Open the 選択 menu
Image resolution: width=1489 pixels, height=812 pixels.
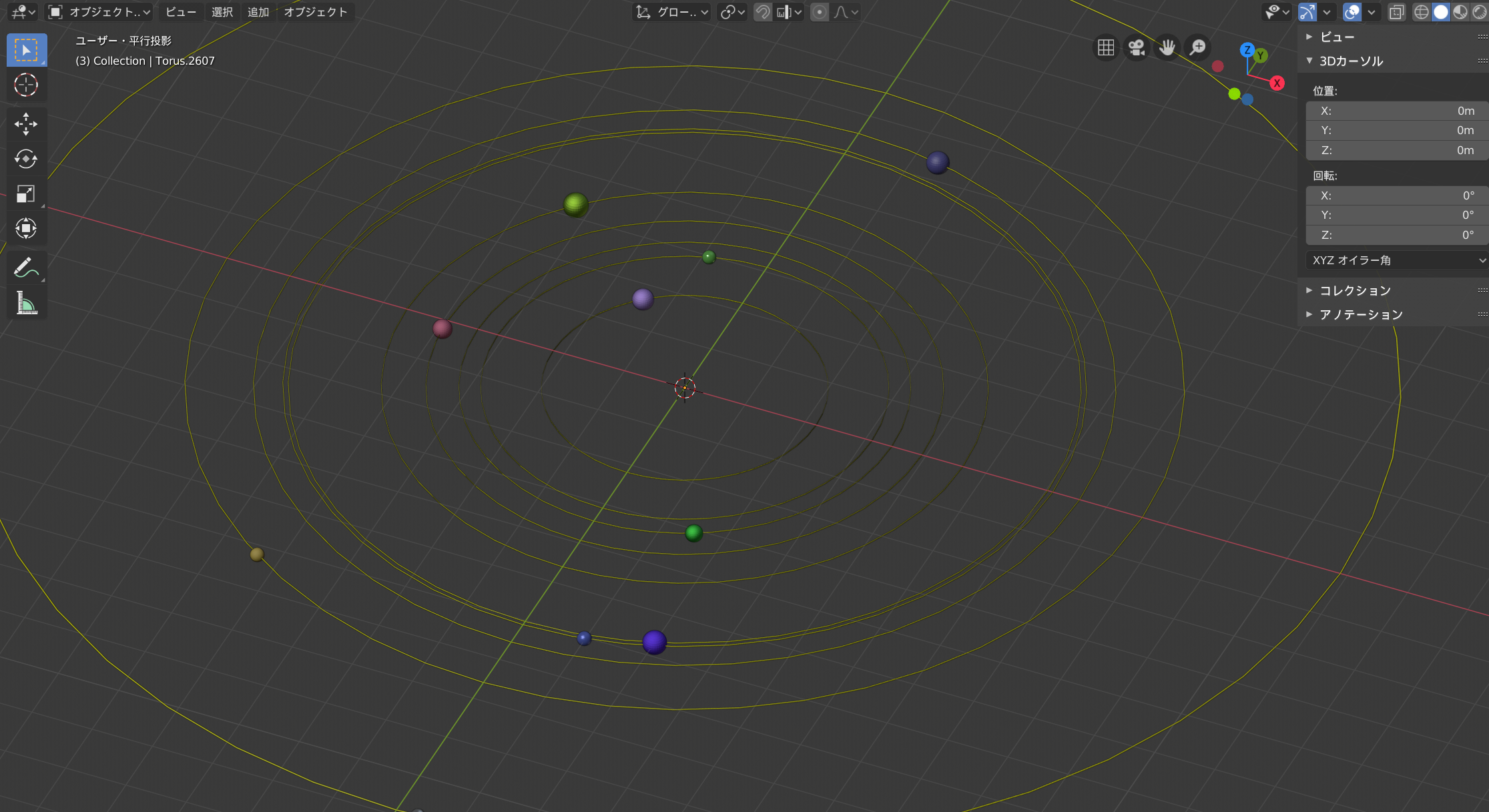(x=222, y=12)
